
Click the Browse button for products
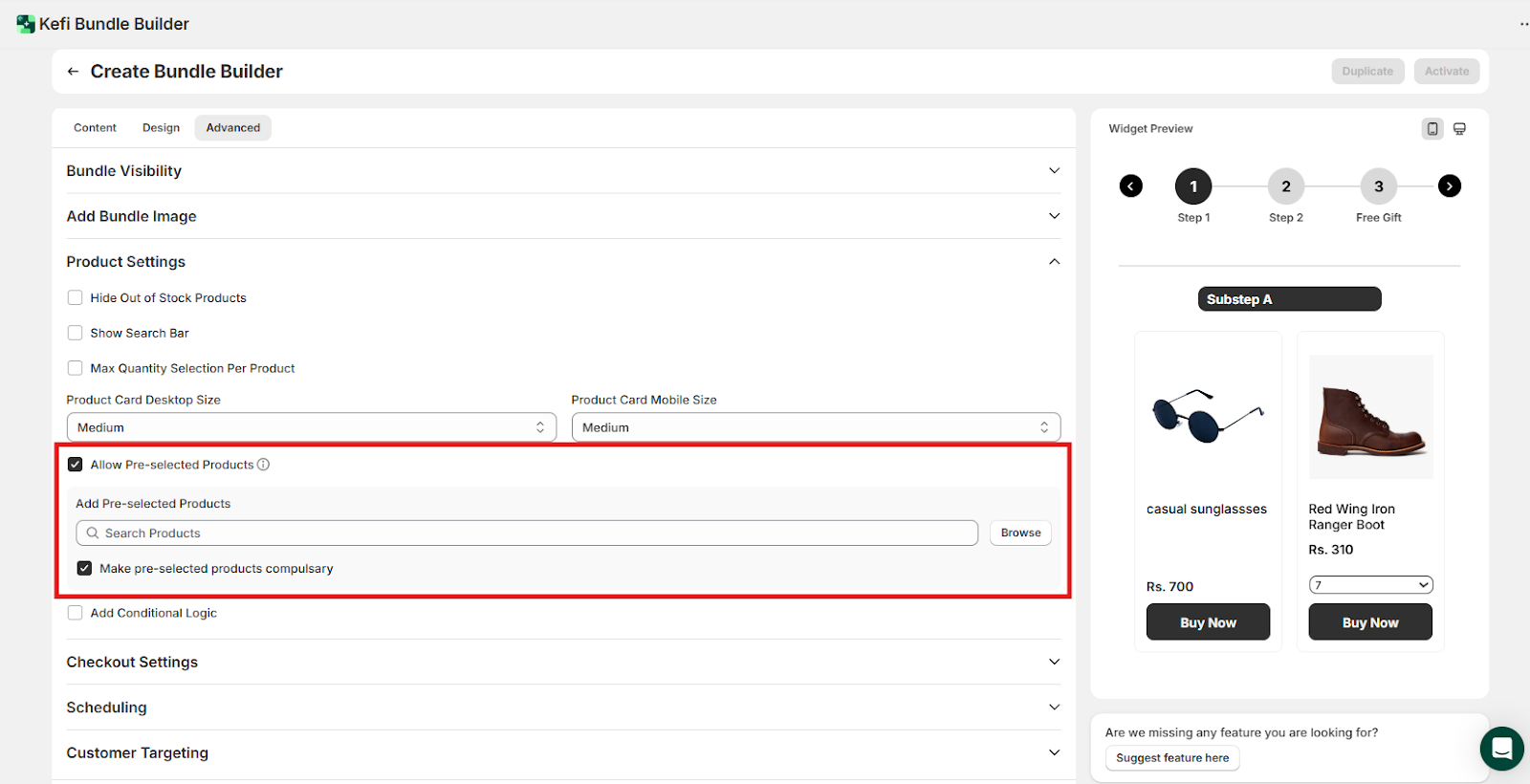tap(1020, 534)
